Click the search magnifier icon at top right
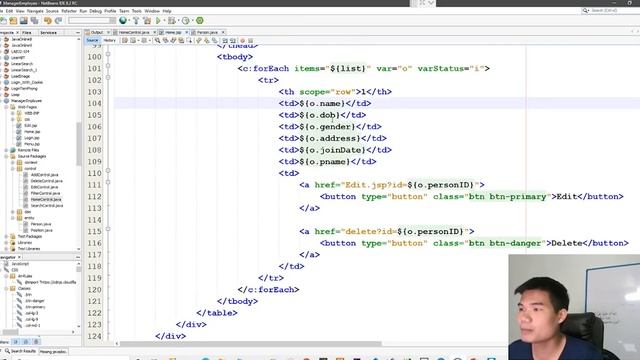The height and width of the screenshot is (360, 640). click(585, 11)
